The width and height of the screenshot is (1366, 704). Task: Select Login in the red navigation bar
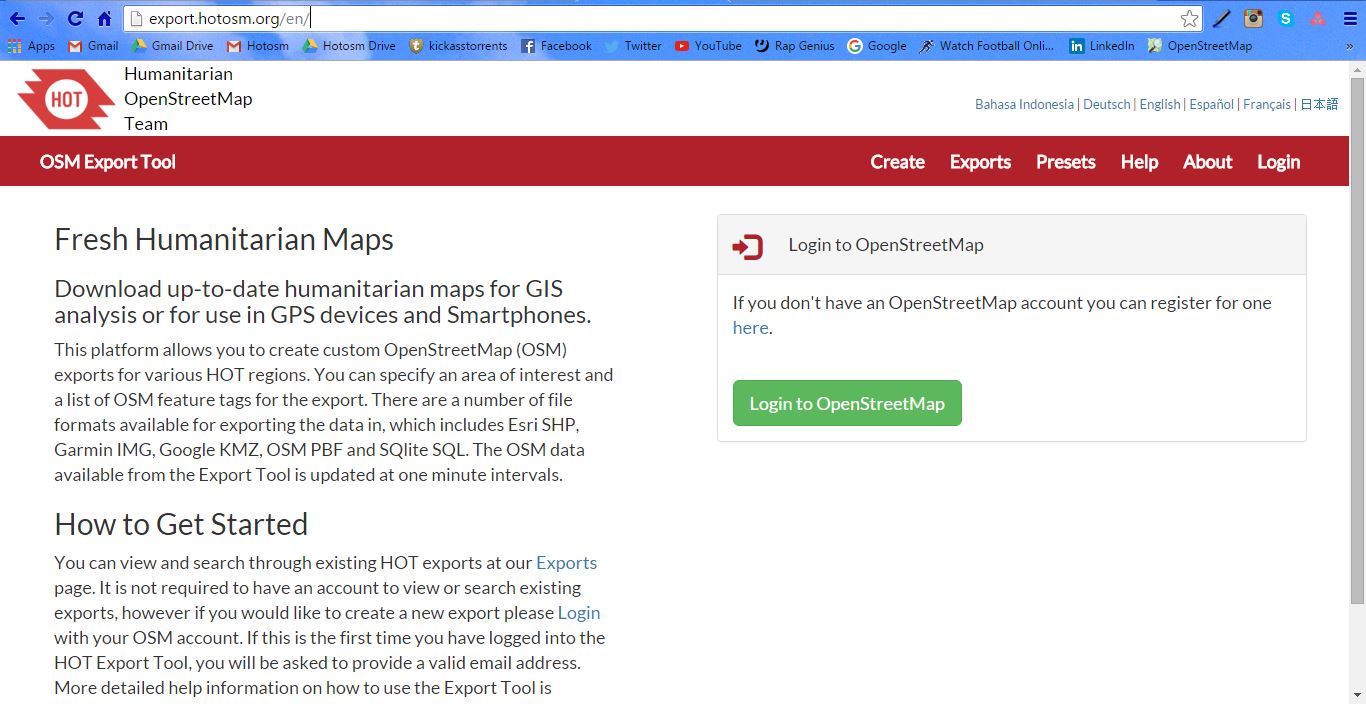tap(1278, 162)
